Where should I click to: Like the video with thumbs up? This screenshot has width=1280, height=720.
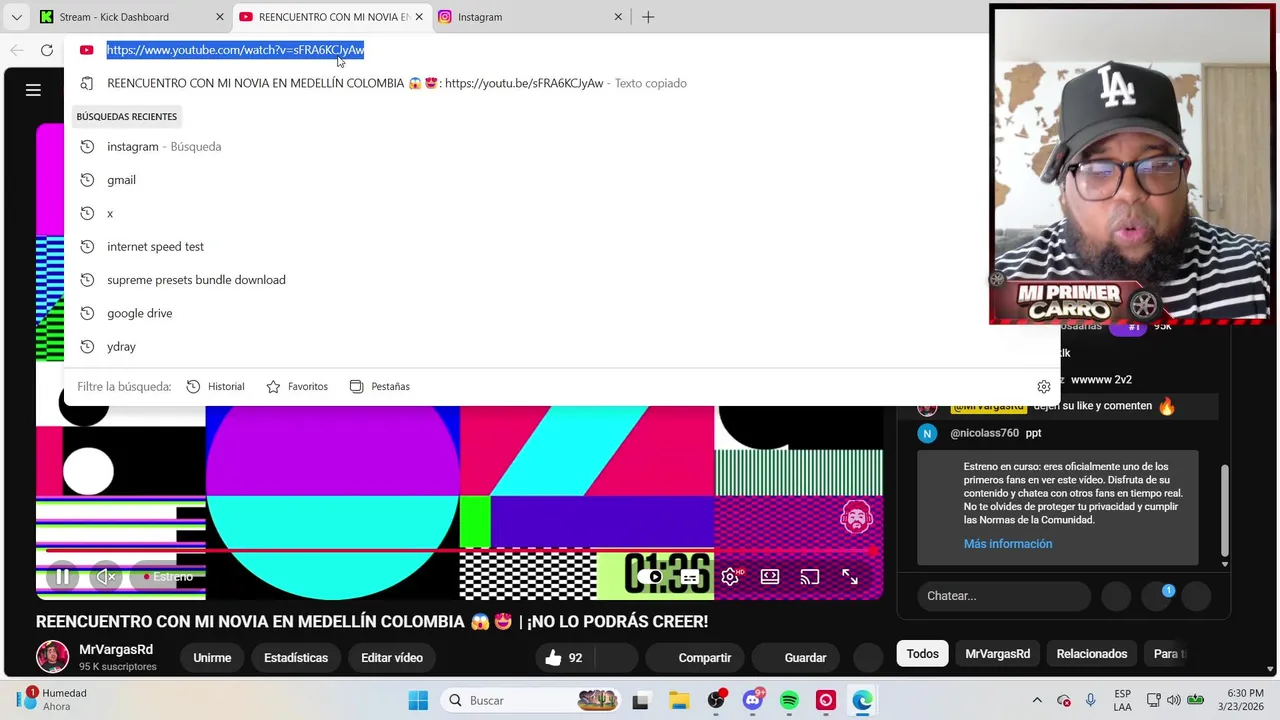pos(563,658)
